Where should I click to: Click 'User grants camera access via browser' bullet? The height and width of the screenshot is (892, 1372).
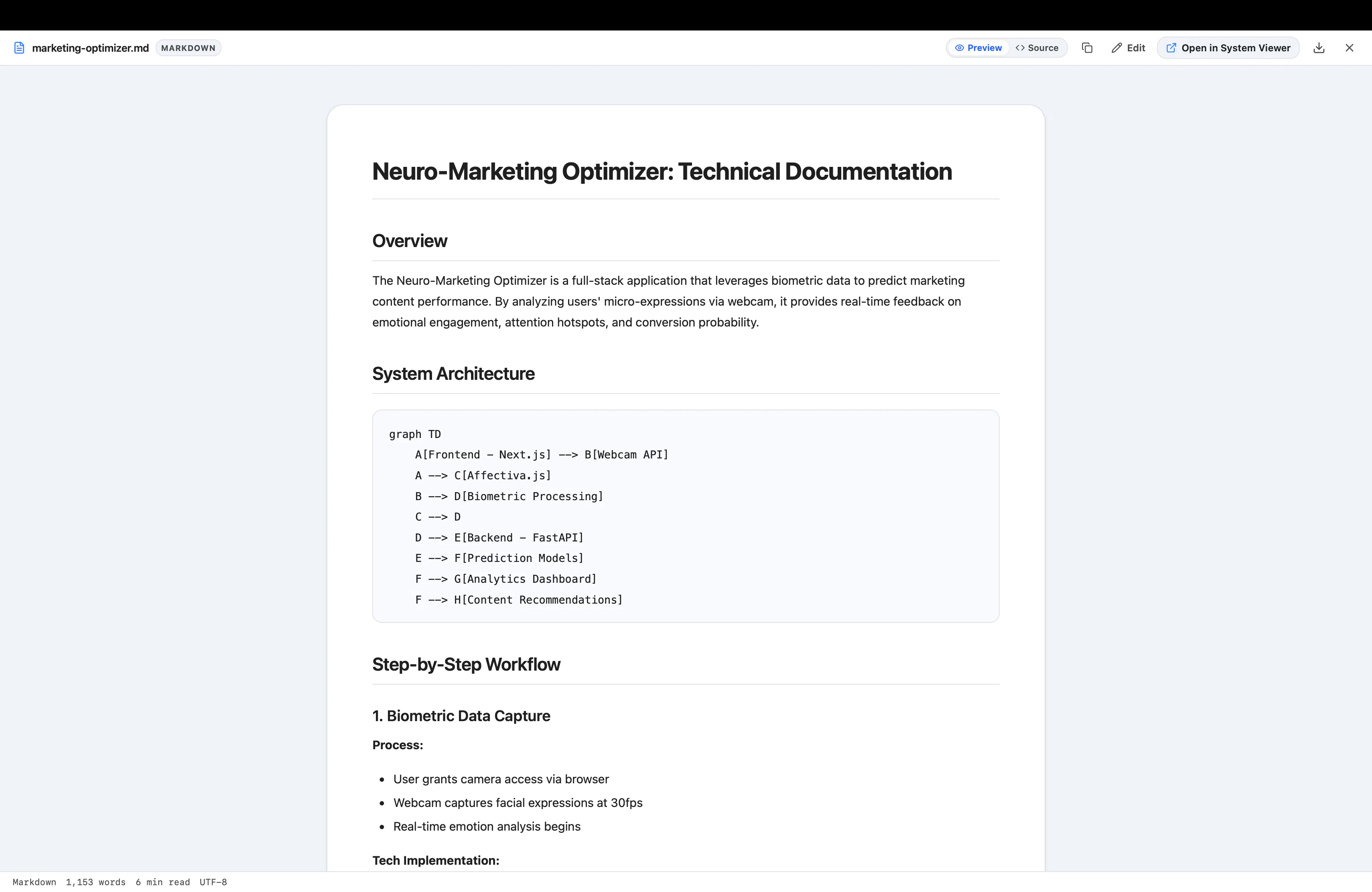tap(501, 779)
